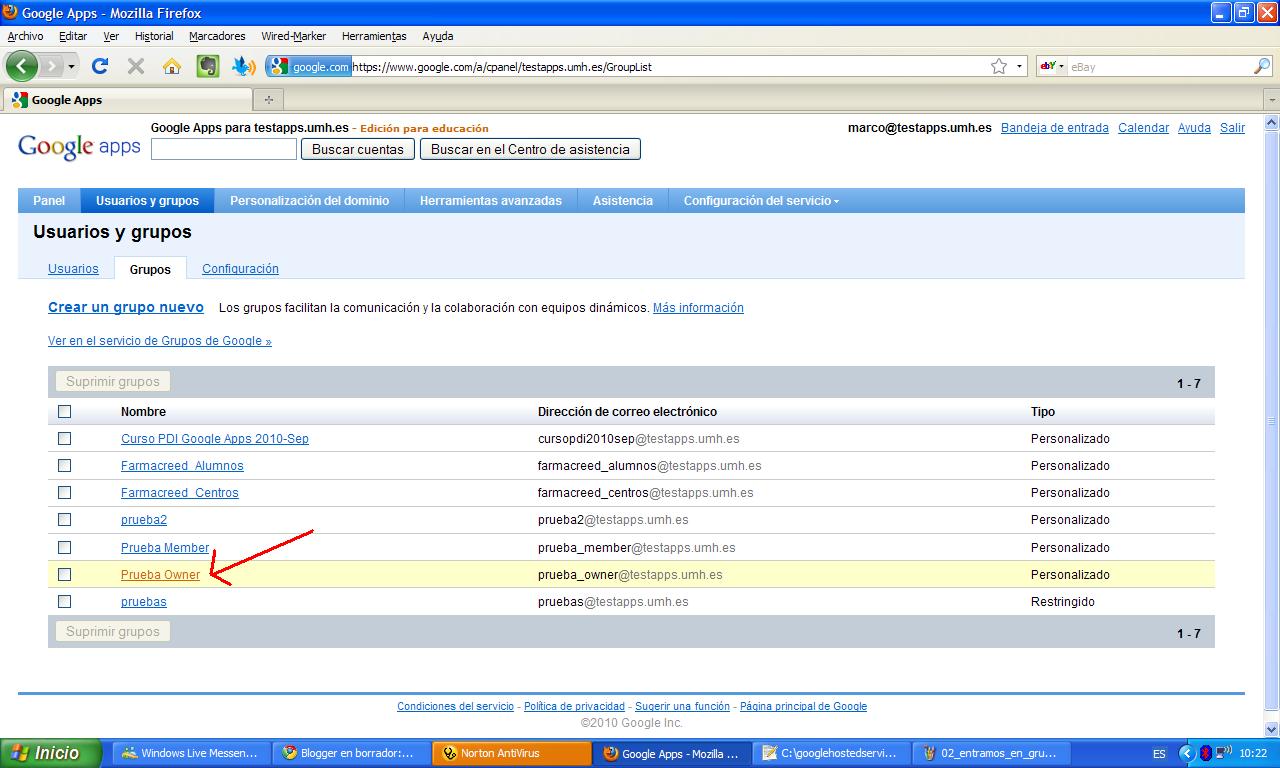Check the Farmacreed_Centros checkbox
1280x768 pixels.
point(65,492)
